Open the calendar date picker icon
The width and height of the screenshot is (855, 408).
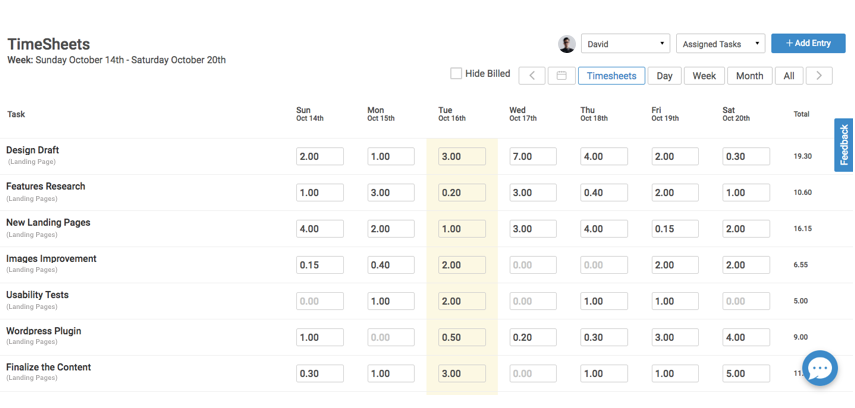tap(561, 76)
